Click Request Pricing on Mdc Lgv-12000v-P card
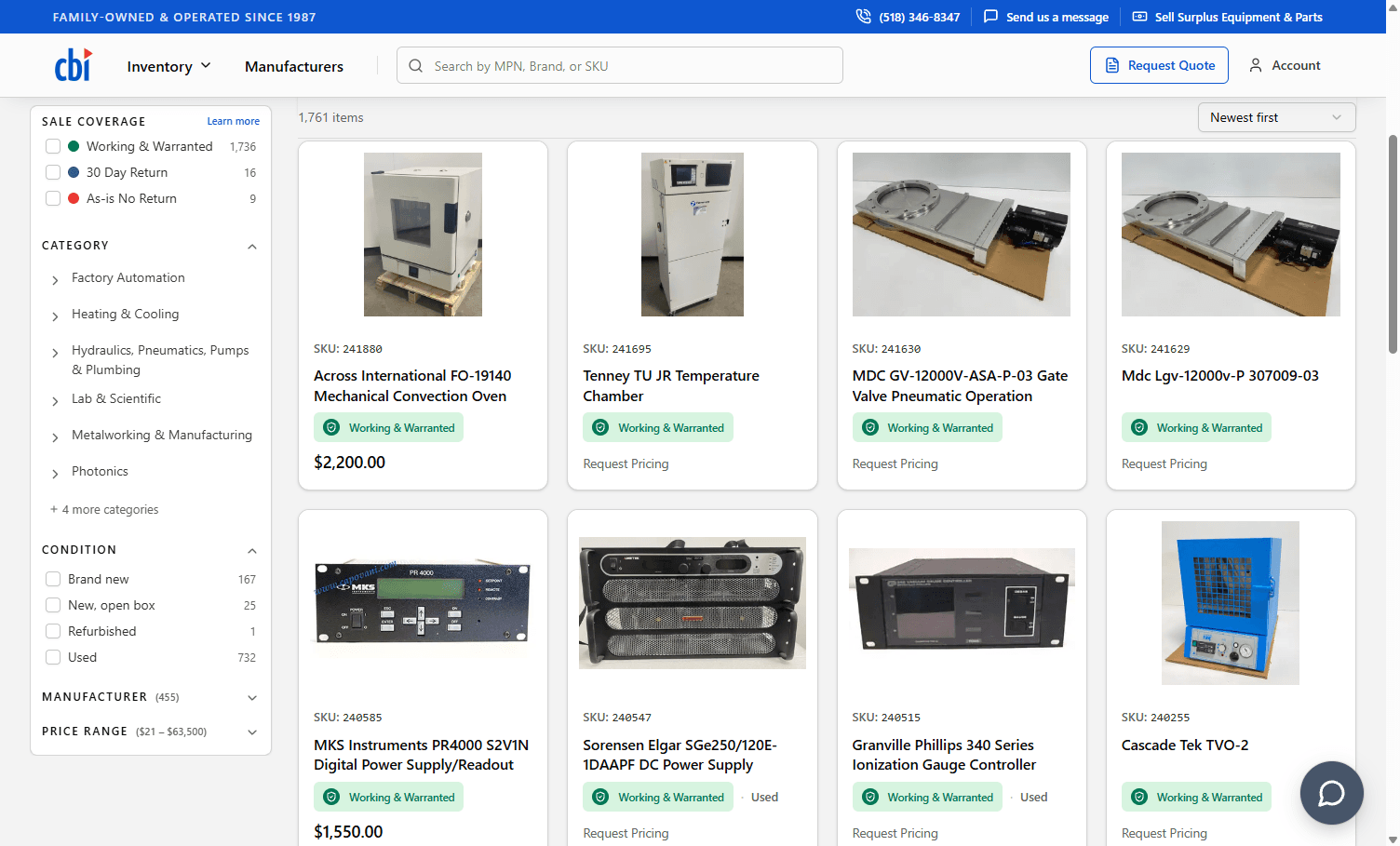1400x846 pixels. tap(1164, 463)
